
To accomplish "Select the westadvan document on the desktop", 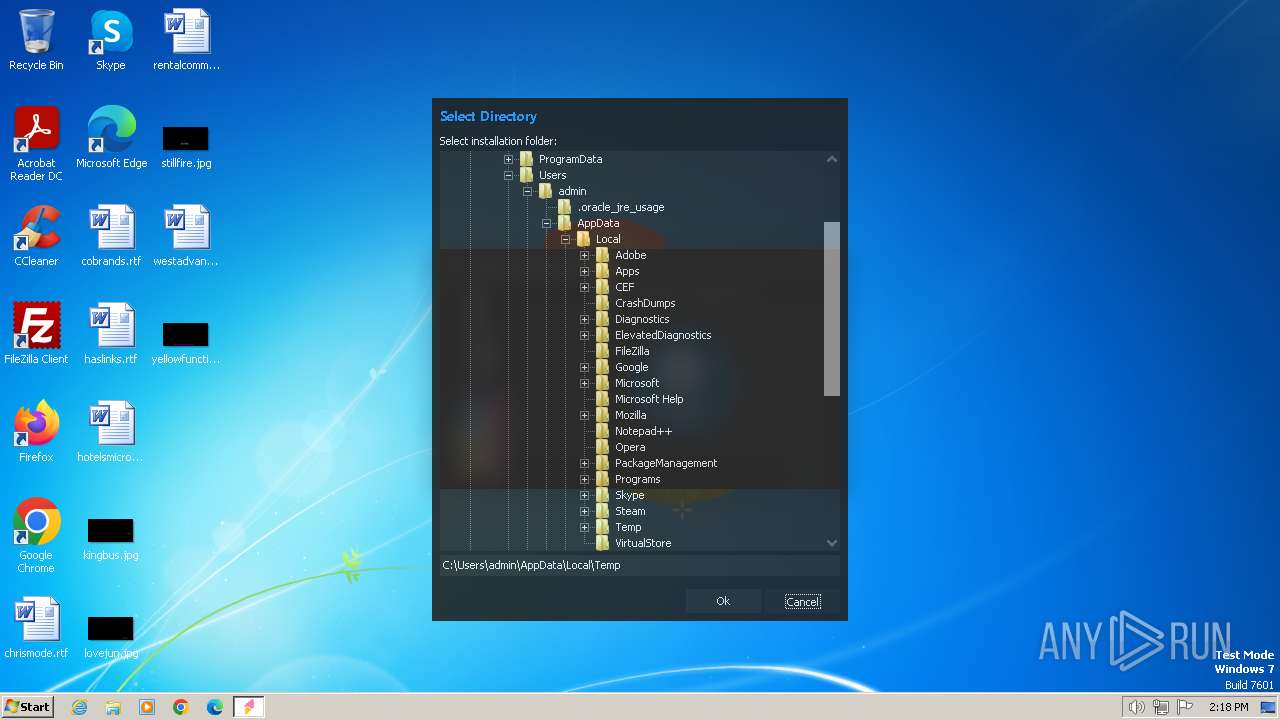I will pos(186,236).
